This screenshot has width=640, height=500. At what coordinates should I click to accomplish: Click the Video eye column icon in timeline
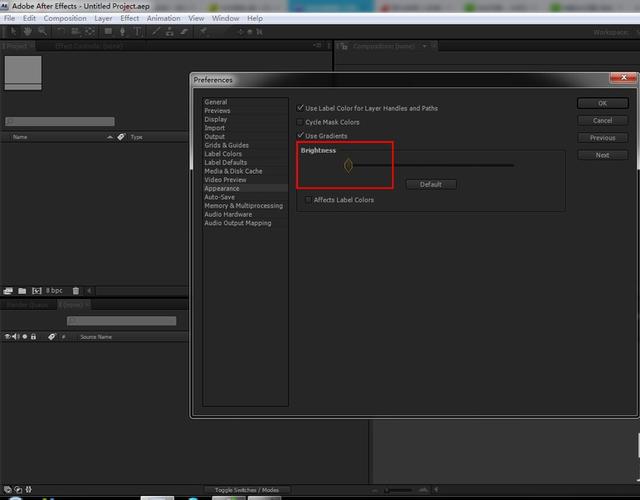(7, 336)
